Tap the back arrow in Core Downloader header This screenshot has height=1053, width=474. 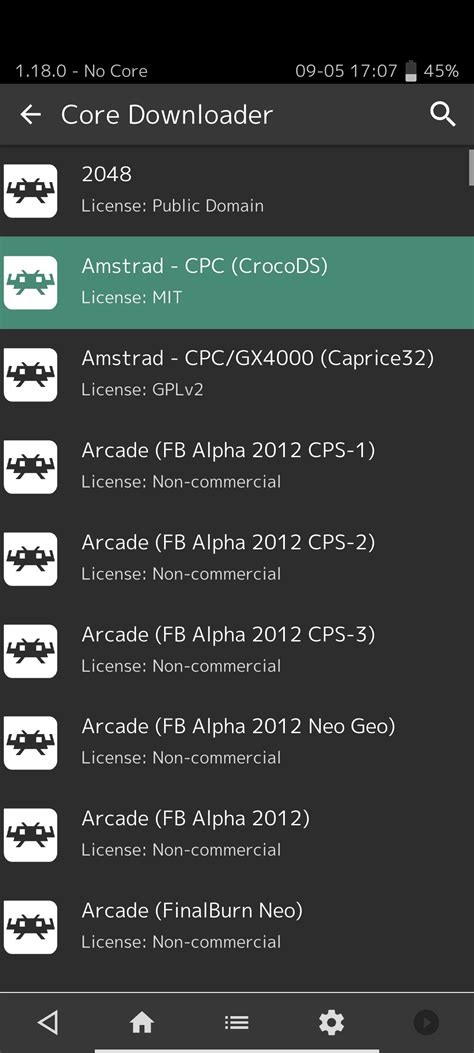click(x=30, y=115)
